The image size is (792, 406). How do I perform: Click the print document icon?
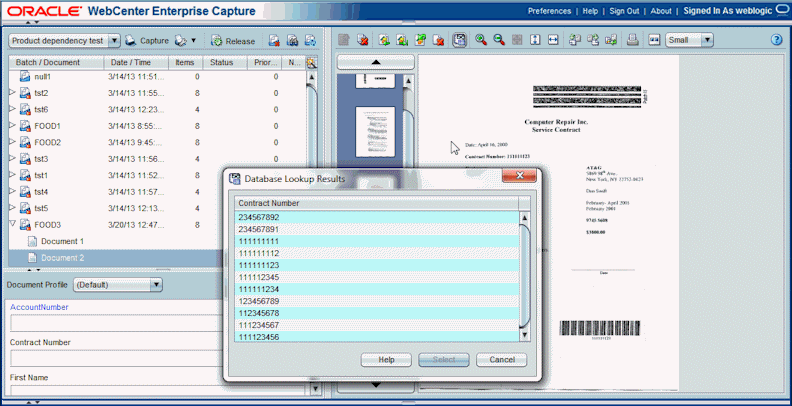[x=632, y=40]
